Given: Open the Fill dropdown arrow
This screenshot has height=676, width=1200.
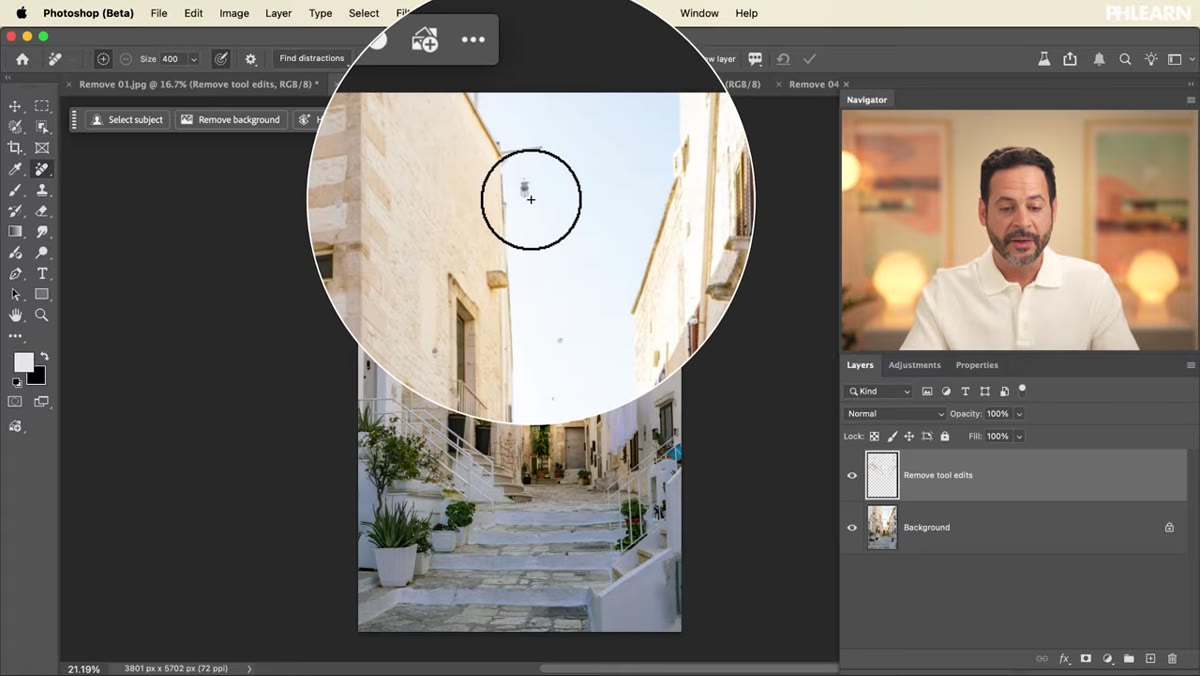Looking at the screenshot, I should pyautogui.click(x=1019, y=436).
